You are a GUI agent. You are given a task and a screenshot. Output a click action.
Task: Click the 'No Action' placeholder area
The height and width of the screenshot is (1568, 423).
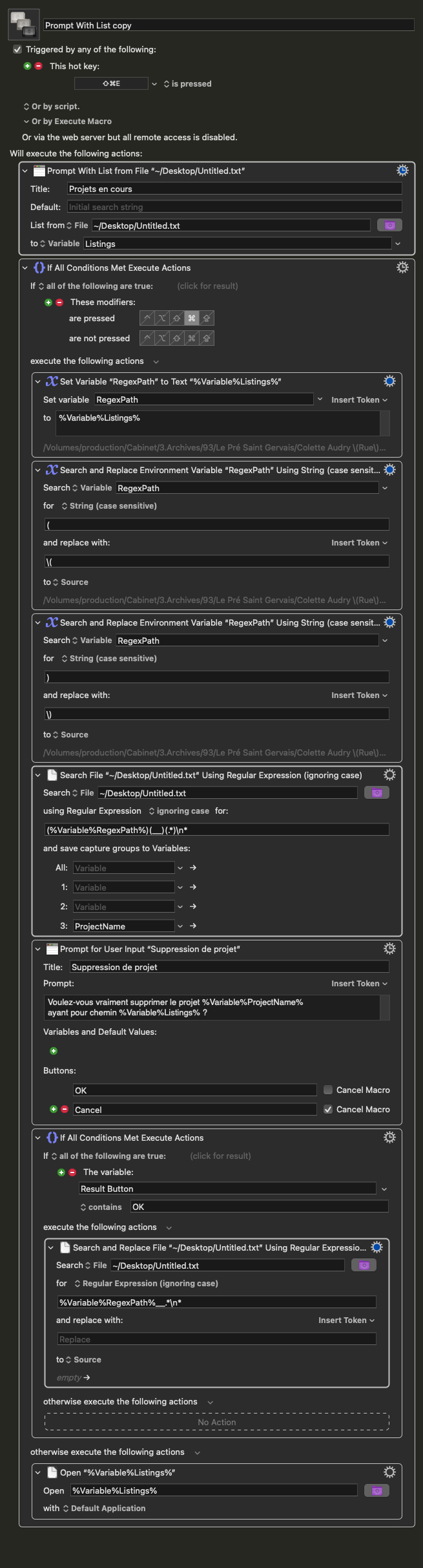coord(216,1422)
